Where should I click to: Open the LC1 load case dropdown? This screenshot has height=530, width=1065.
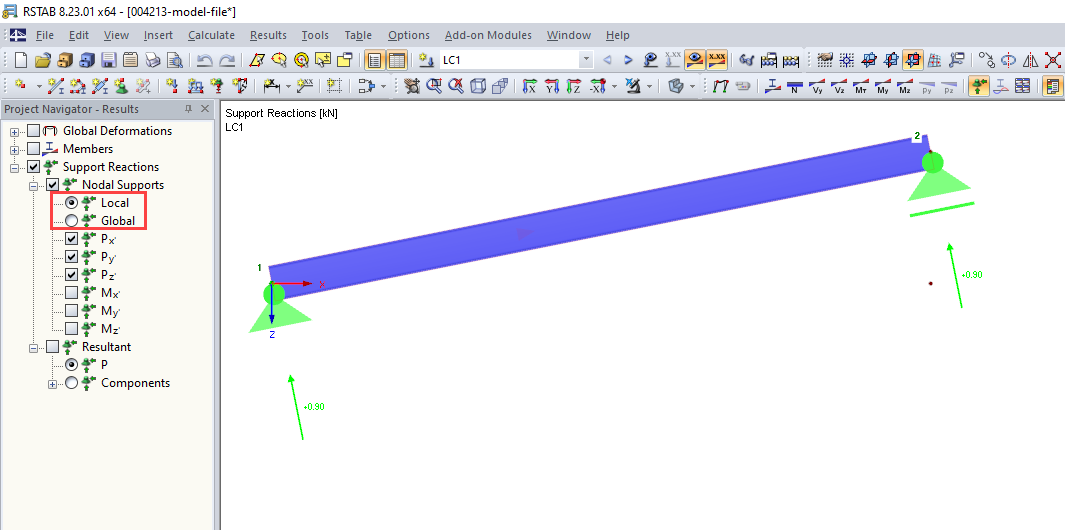click(585, 60)
